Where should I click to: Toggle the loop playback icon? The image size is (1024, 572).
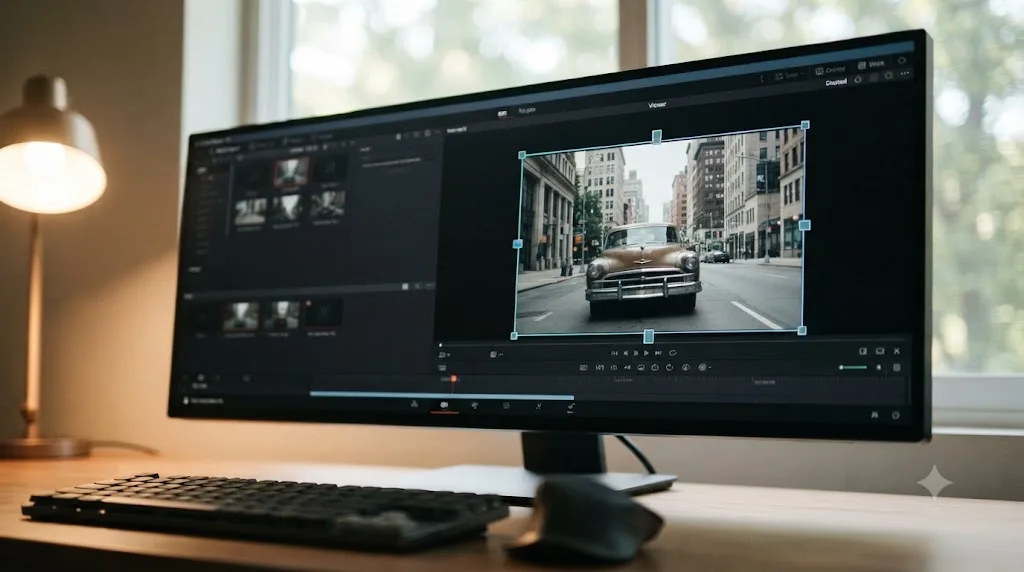click(673, 353)
